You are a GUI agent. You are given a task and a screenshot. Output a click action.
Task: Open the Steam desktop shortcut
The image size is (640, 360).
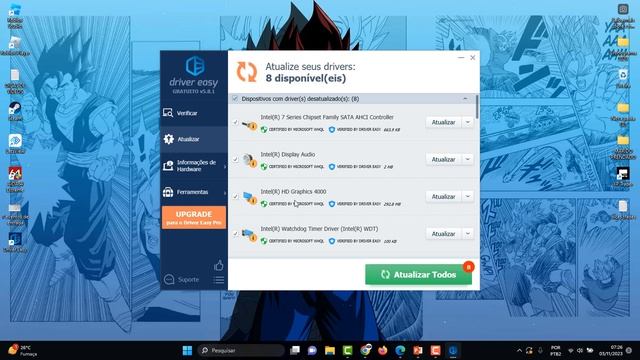click(x=15, y=111)
